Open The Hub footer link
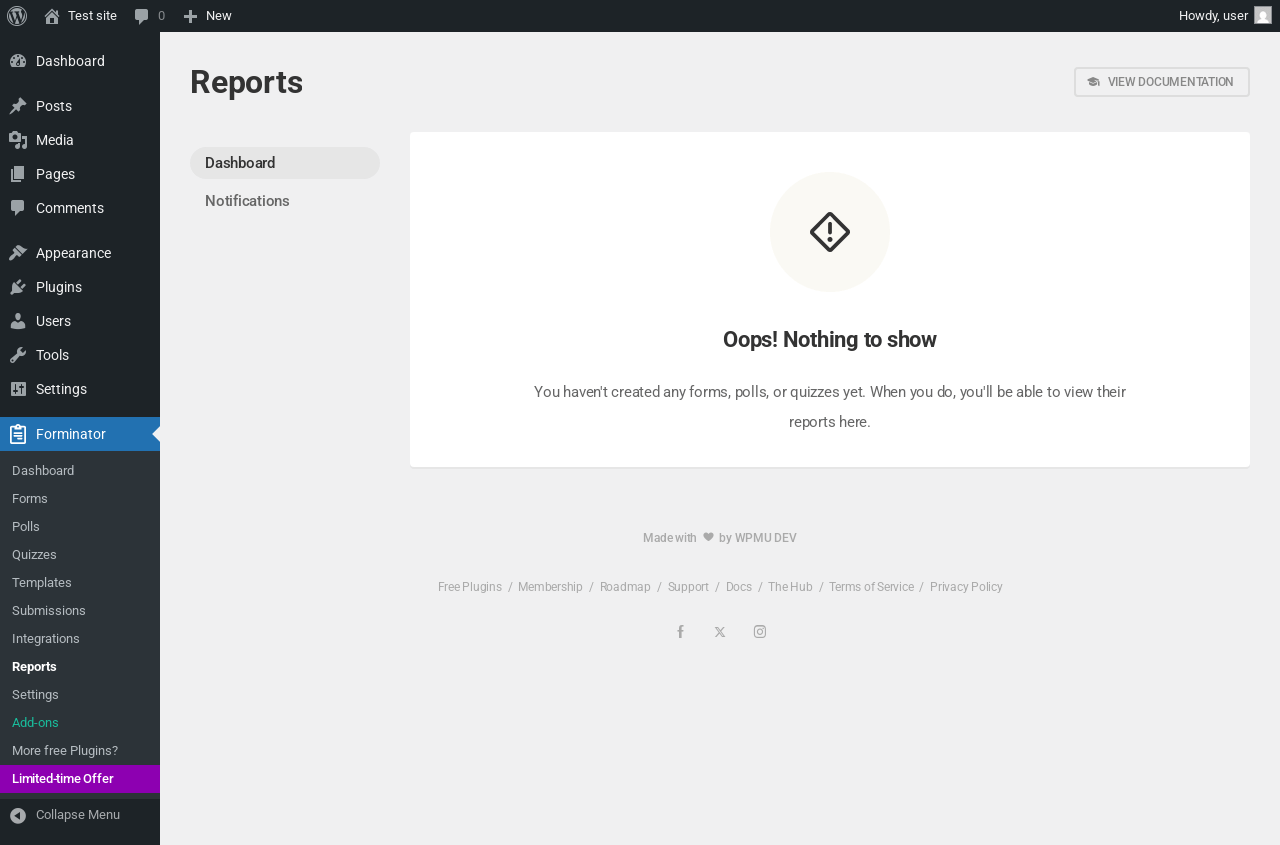Viewport: 1280px width, 845px height. [790, 587]
